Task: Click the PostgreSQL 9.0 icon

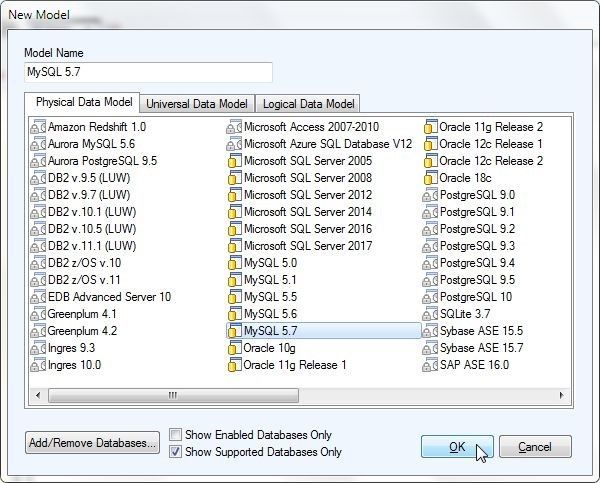Action: tap(430, 195)
